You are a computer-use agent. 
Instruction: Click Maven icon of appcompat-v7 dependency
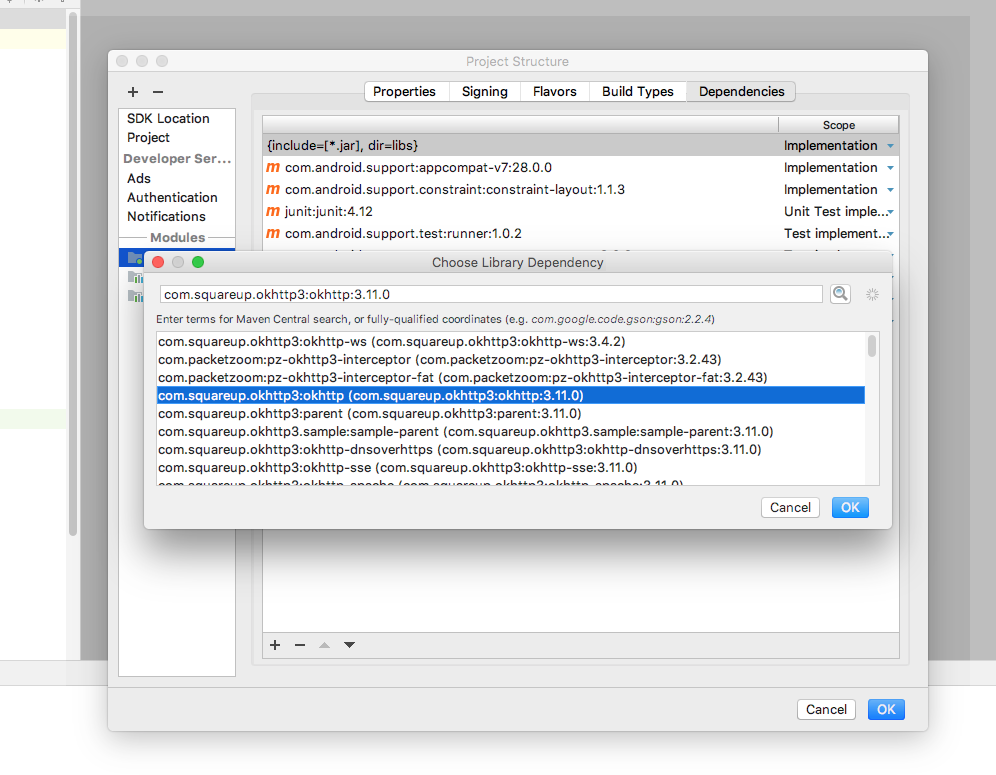click(273, 167)
